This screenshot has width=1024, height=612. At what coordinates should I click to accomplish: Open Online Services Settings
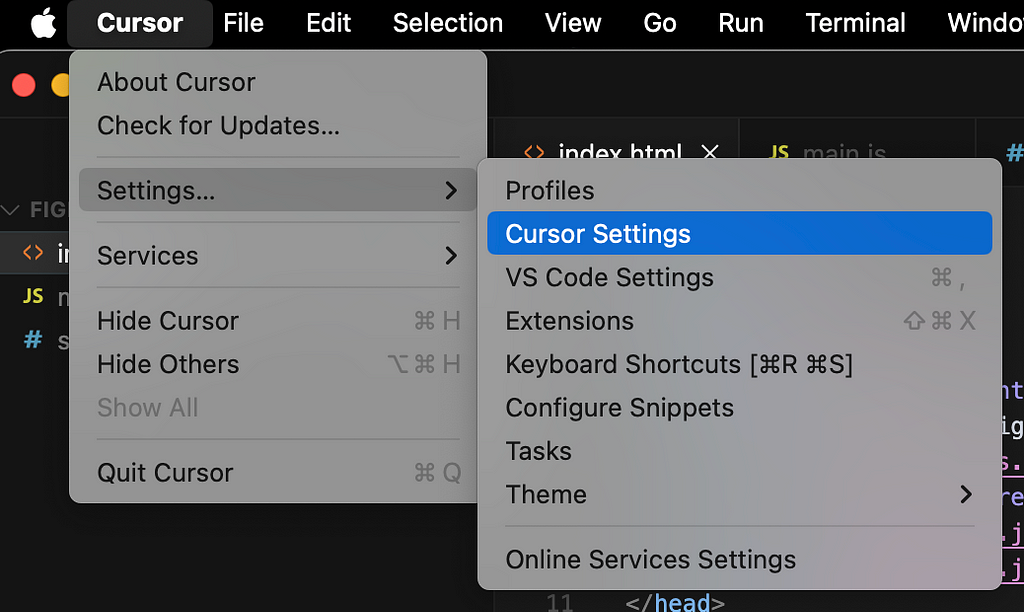pyautogui.click(x=739, y=559)
